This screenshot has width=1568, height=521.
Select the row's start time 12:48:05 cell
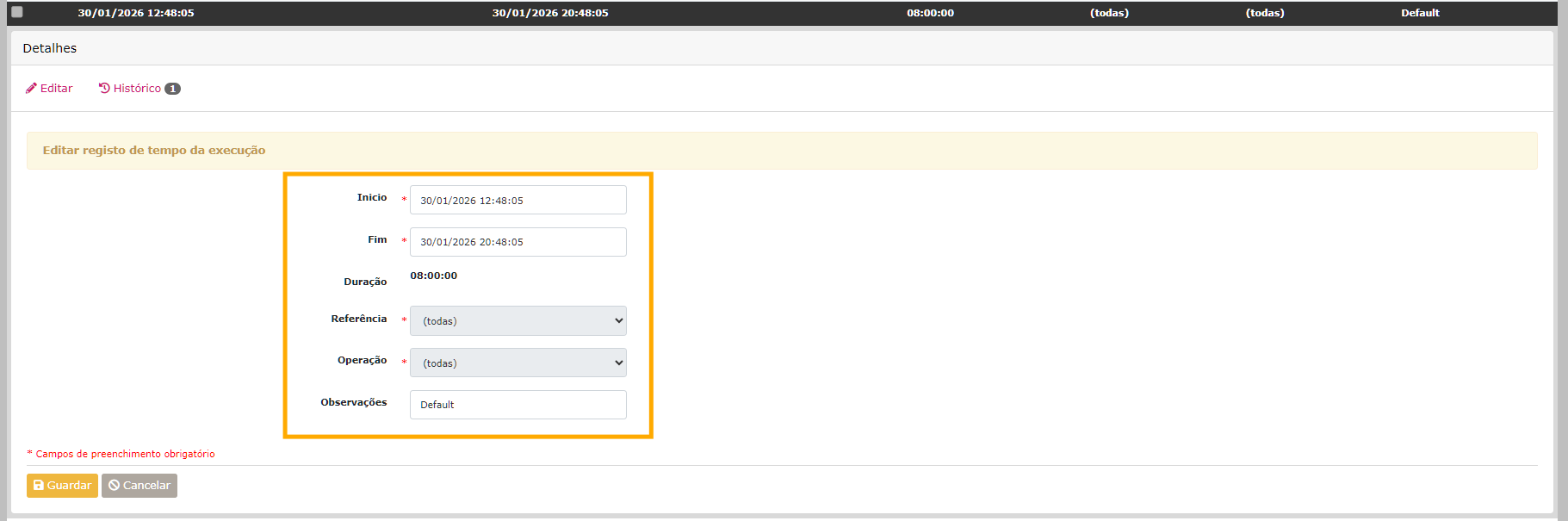click(136, 13)
